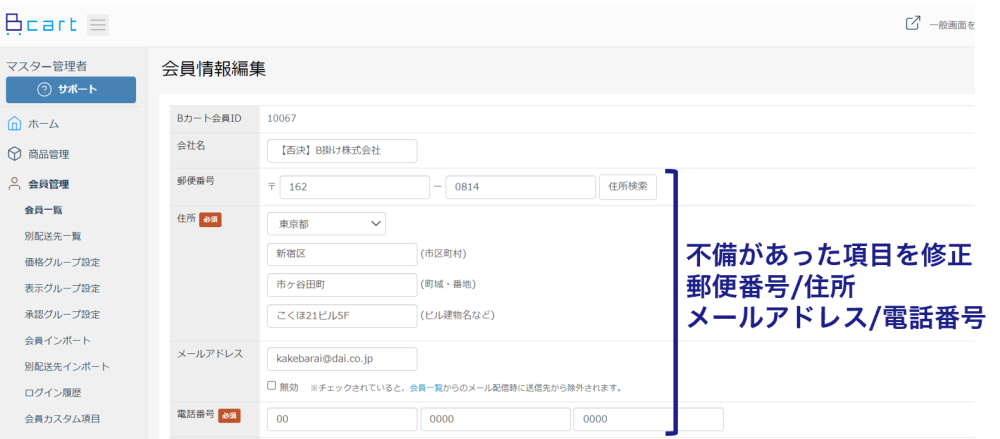Click the phone field showing 00

[x=342, y=419]
